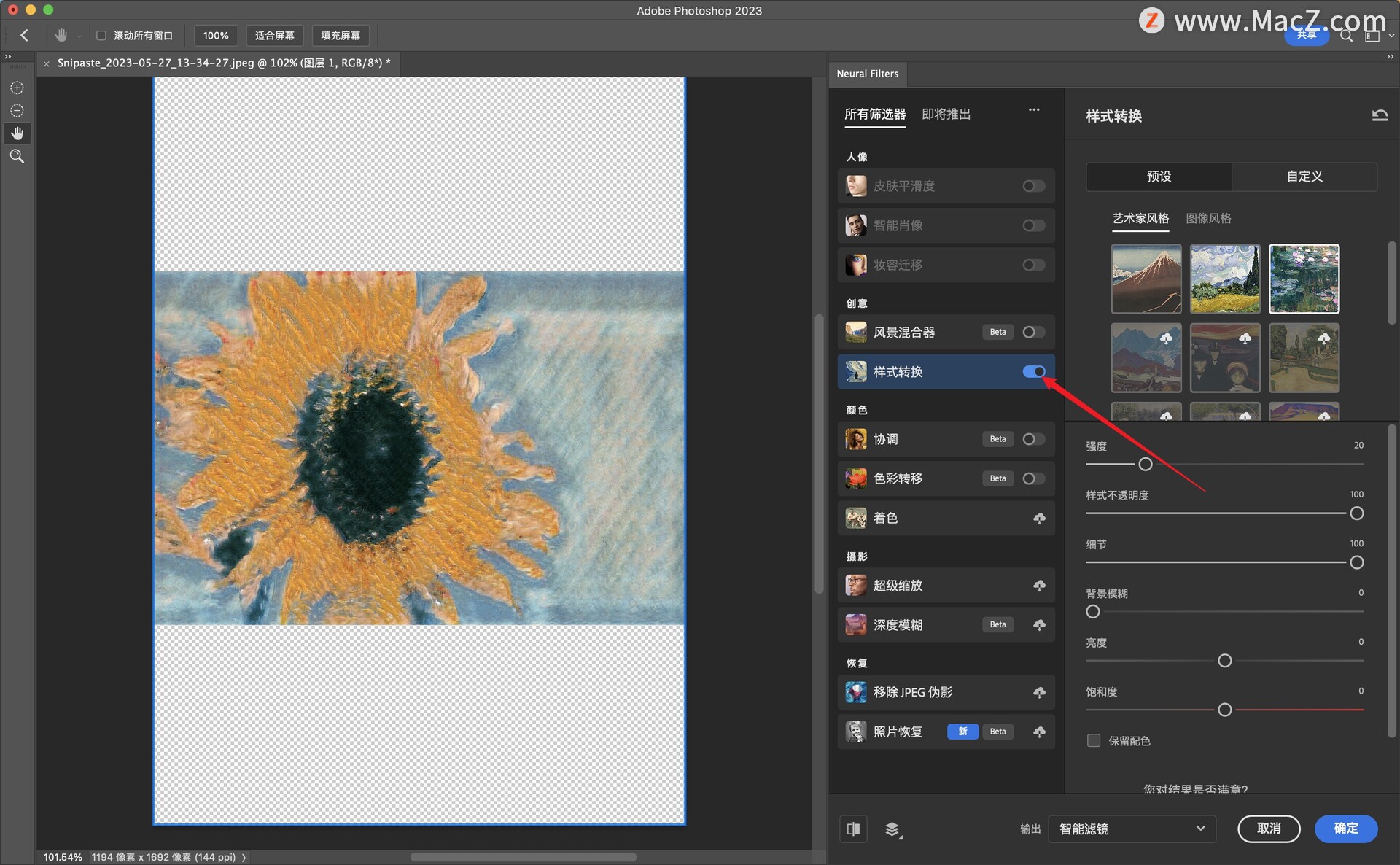Switch to the 即将推出 tab
The height and width of the screenshot is (865, 1400).
(946, 115)
